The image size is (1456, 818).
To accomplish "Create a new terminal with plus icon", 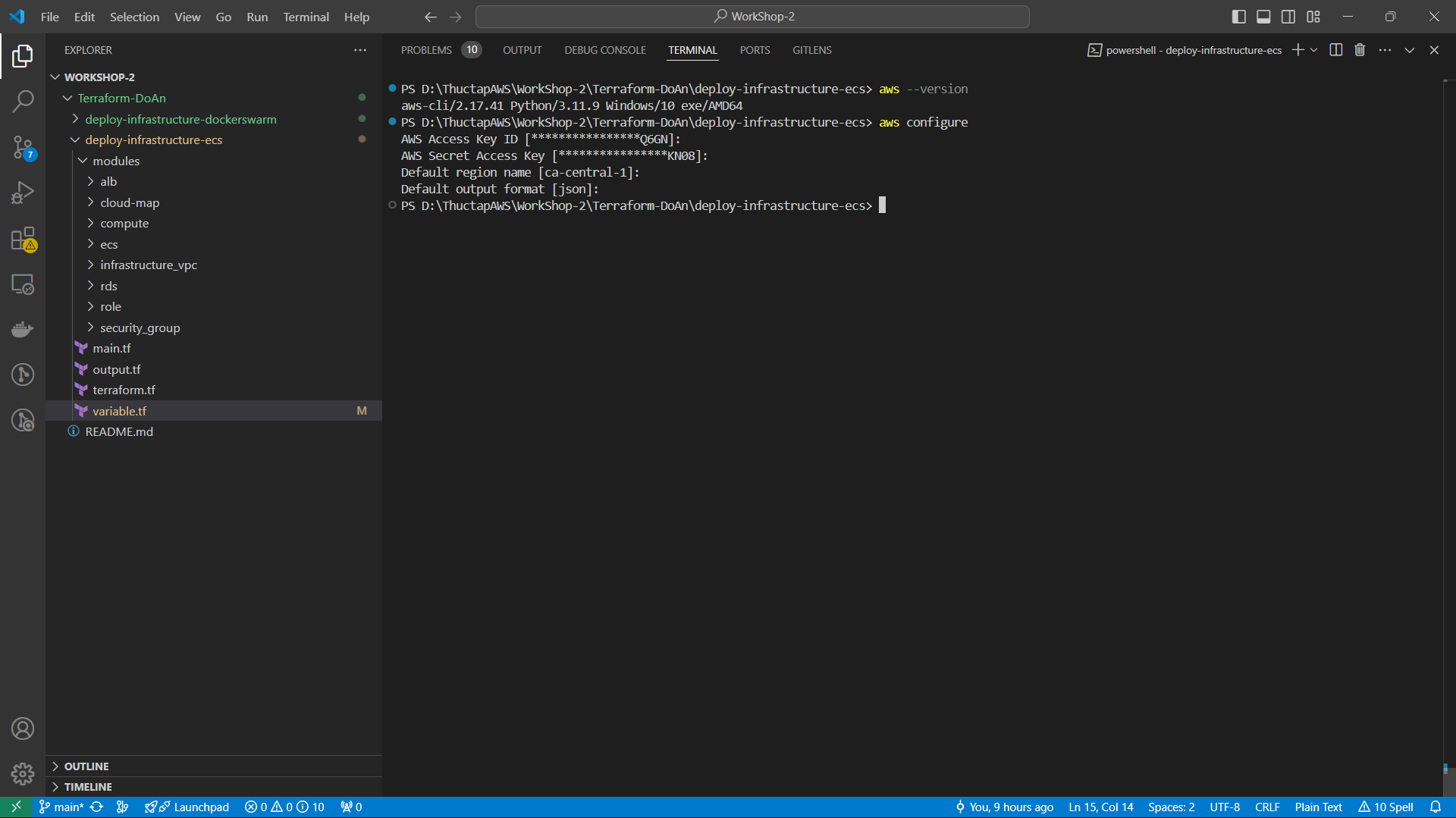I will (x=1298, y=50).
